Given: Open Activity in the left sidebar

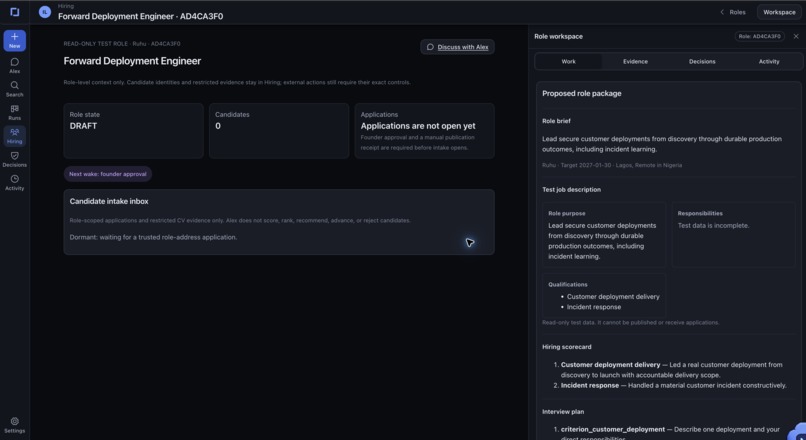Looking at the screenshot, I should click(14, 183).
